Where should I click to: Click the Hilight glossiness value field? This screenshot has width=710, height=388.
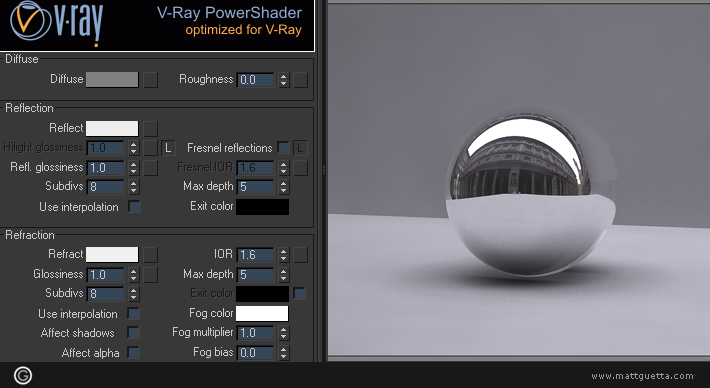point(105,148)
